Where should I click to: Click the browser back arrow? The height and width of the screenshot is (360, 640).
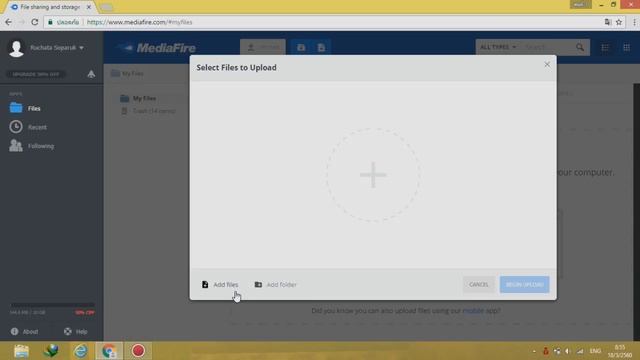[9, 22]
